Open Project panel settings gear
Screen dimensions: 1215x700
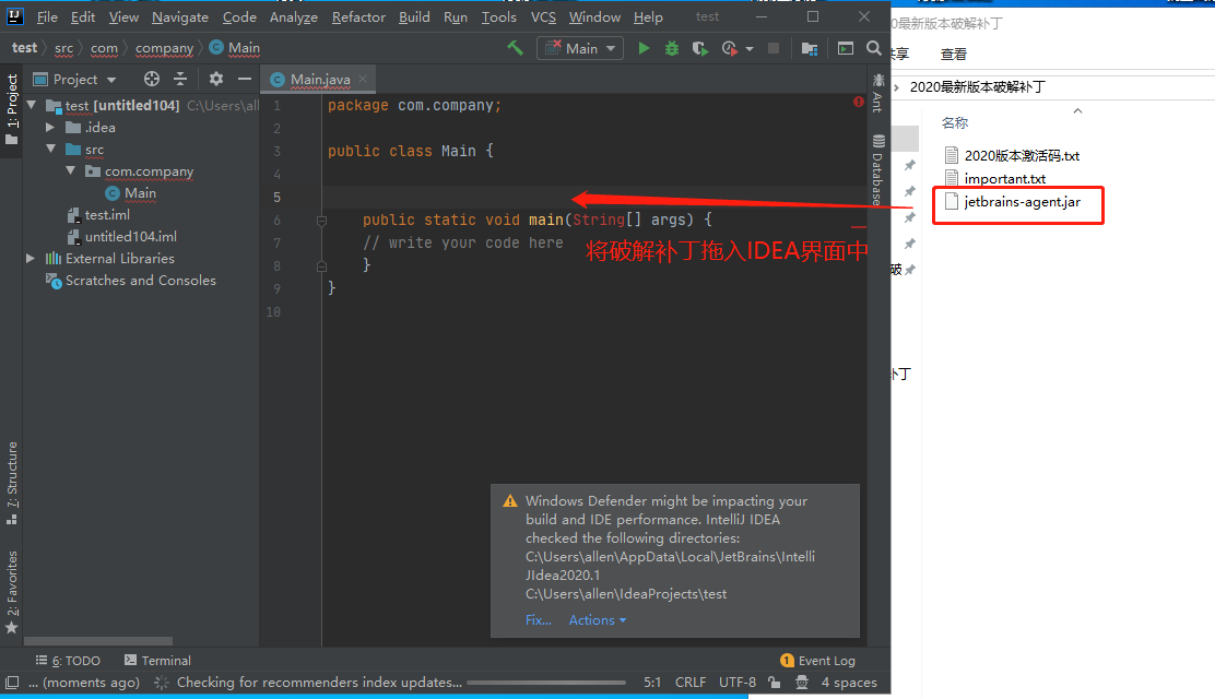pos(216,79)
